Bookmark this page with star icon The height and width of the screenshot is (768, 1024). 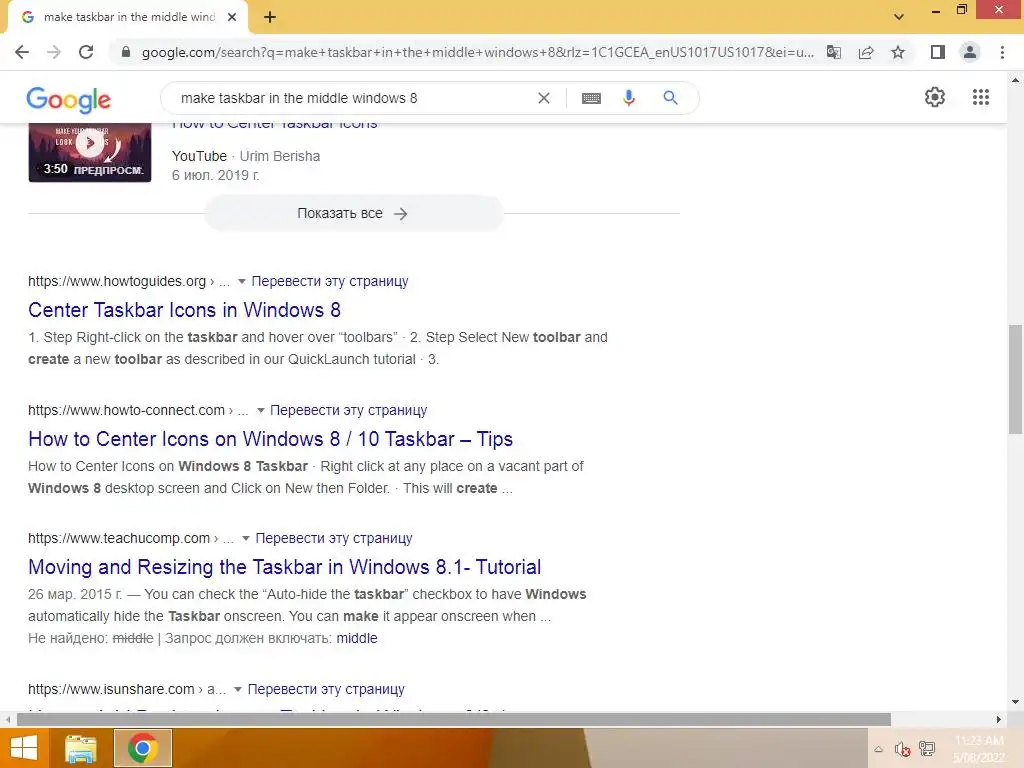(x=898, y=52)
